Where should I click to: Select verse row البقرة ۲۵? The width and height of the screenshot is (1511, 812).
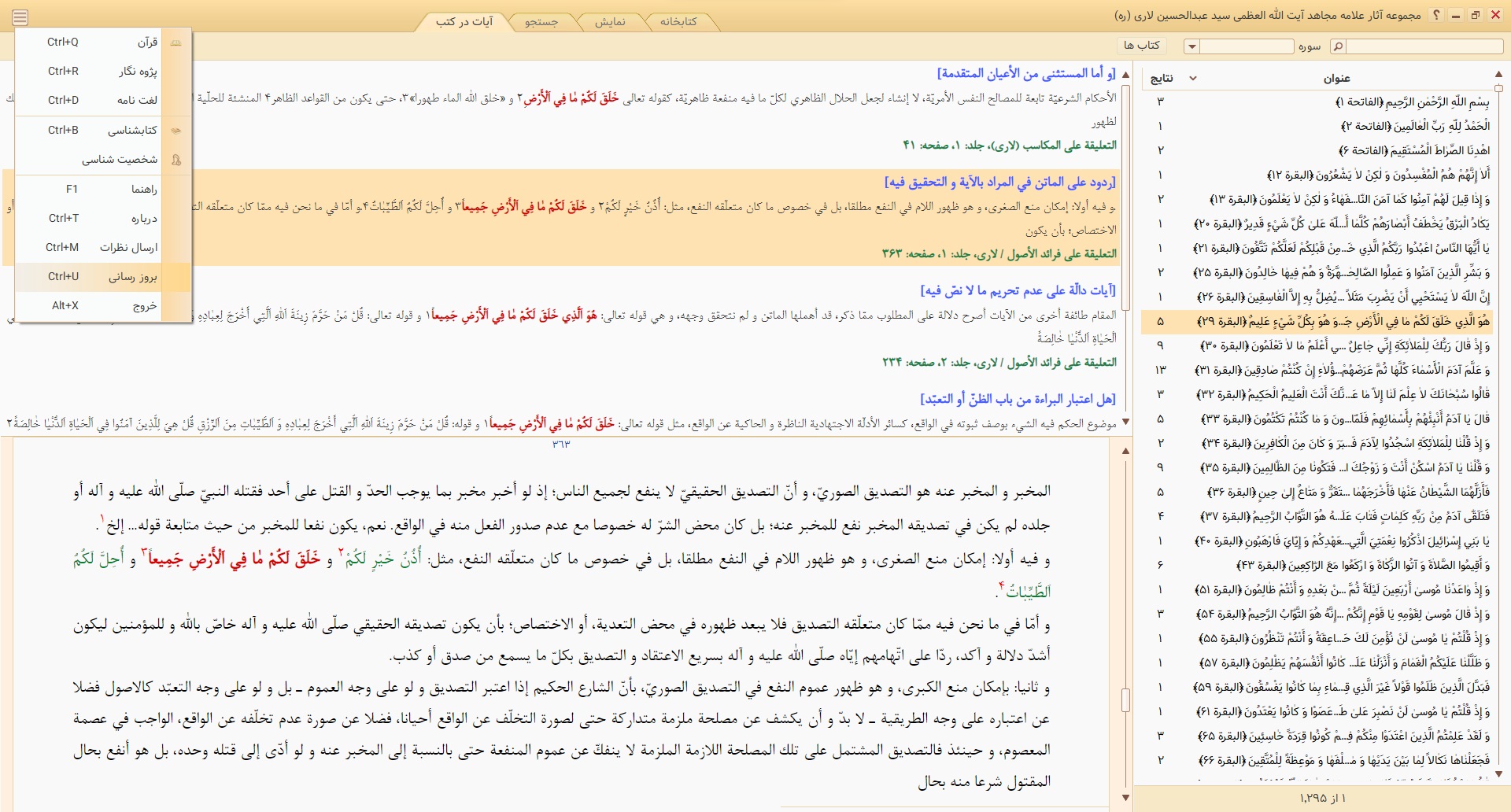coord(1316,272)
